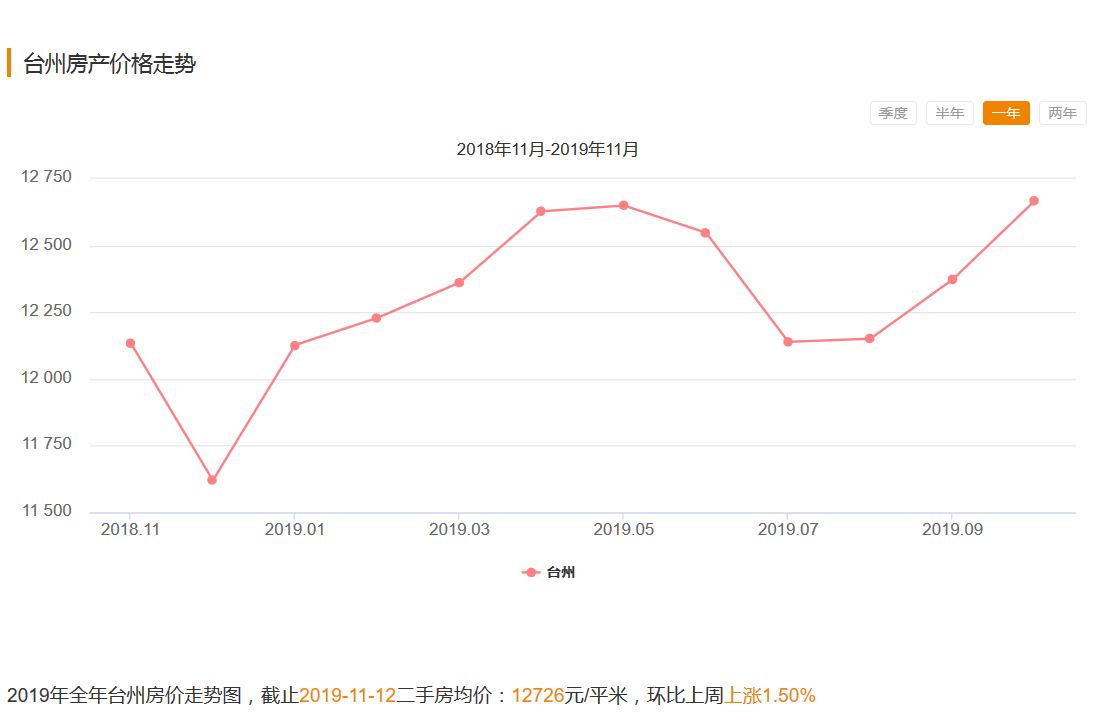Viewport: 1097px width, 720px height.
Task: Click the orange date 2019-11-12
Action: [347, 695]
